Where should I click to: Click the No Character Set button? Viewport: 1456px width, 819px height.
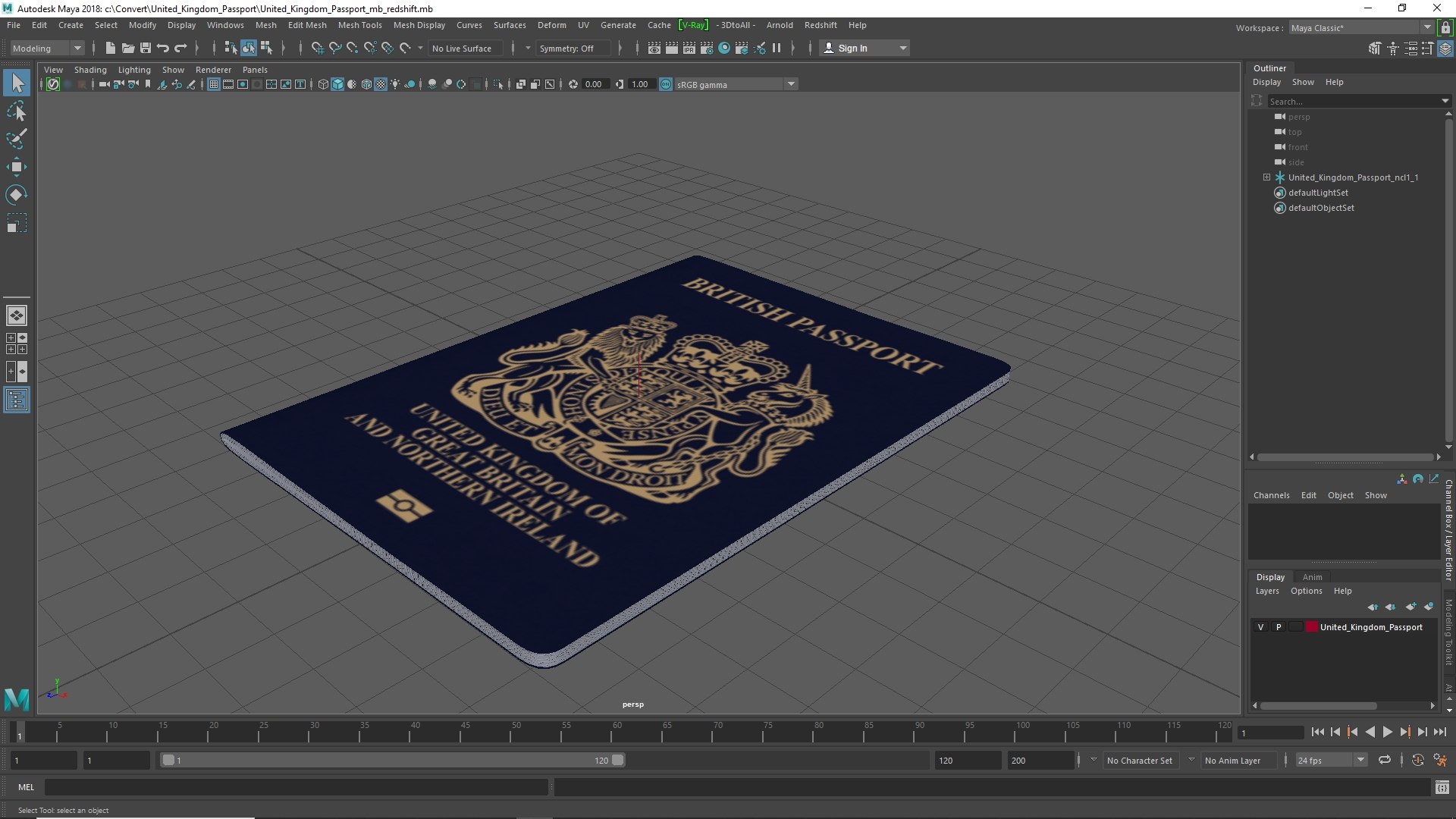[1139, 760]
